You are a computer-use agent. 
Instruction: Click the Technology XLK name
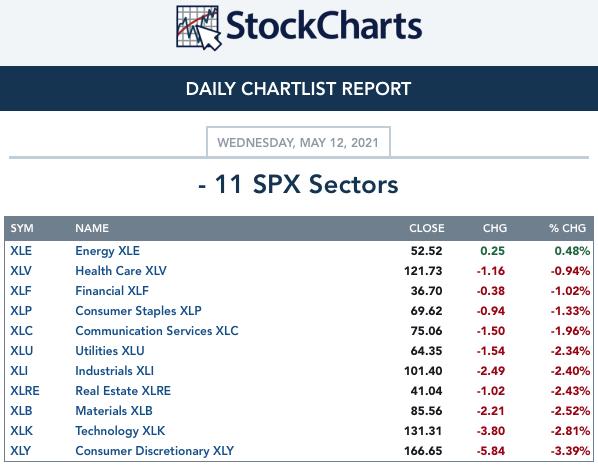pyautogui.click(x=120, y=431)
